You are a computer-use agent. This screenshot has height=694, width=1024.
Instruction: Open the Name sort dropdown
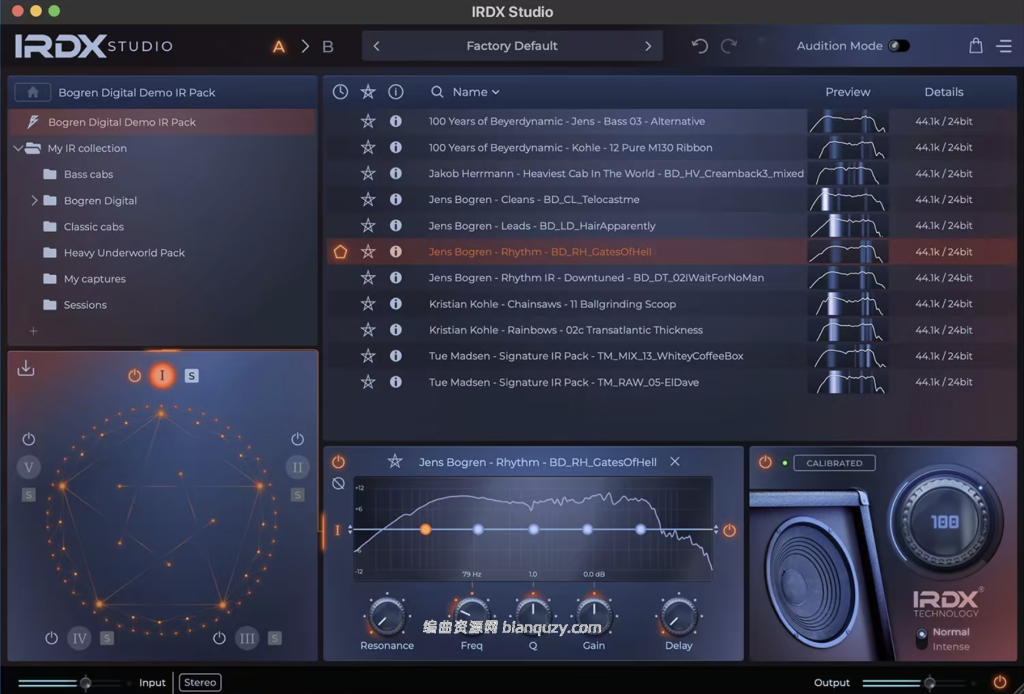pos(476,92)
